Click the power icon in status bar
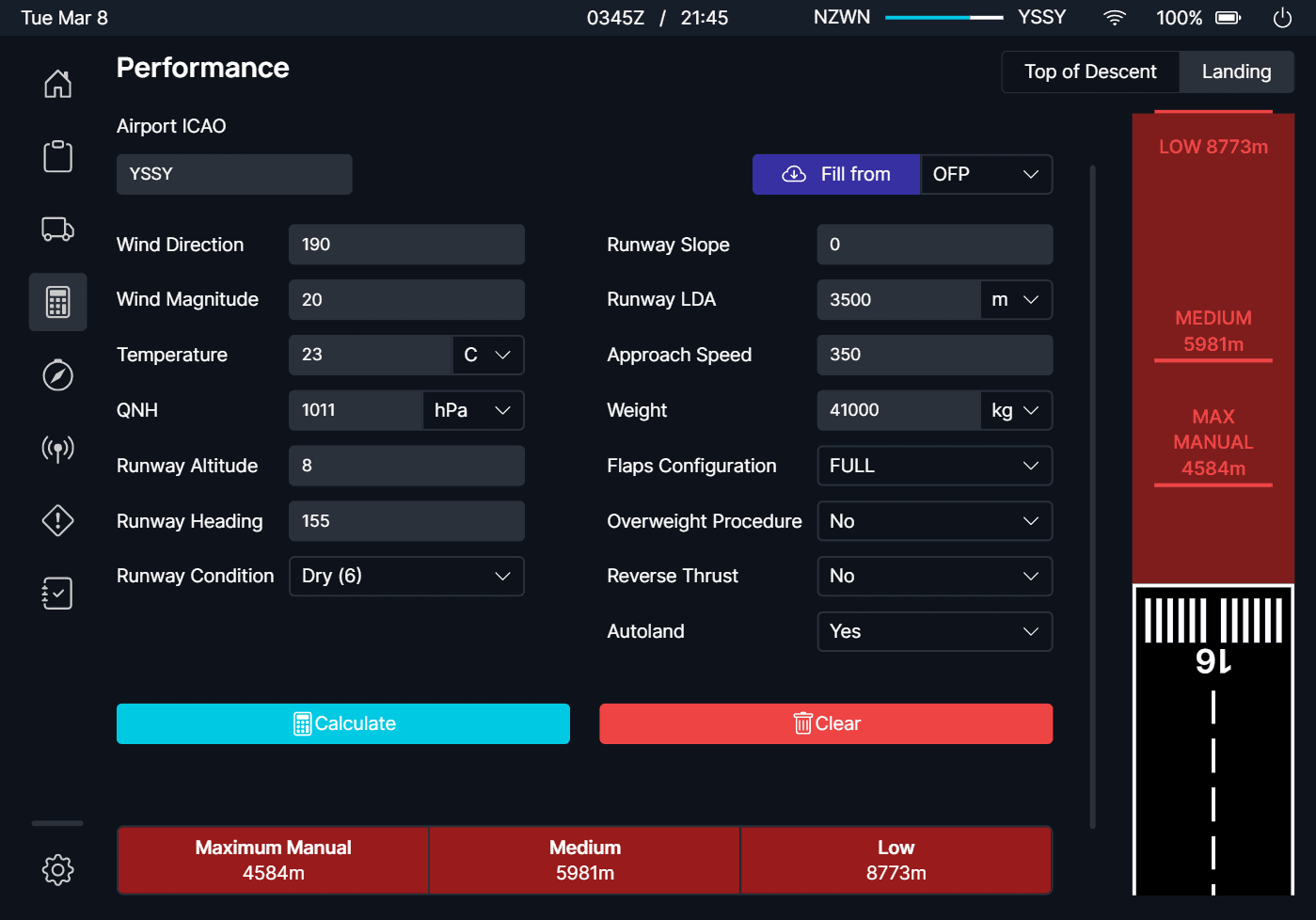 [1282, 18]
